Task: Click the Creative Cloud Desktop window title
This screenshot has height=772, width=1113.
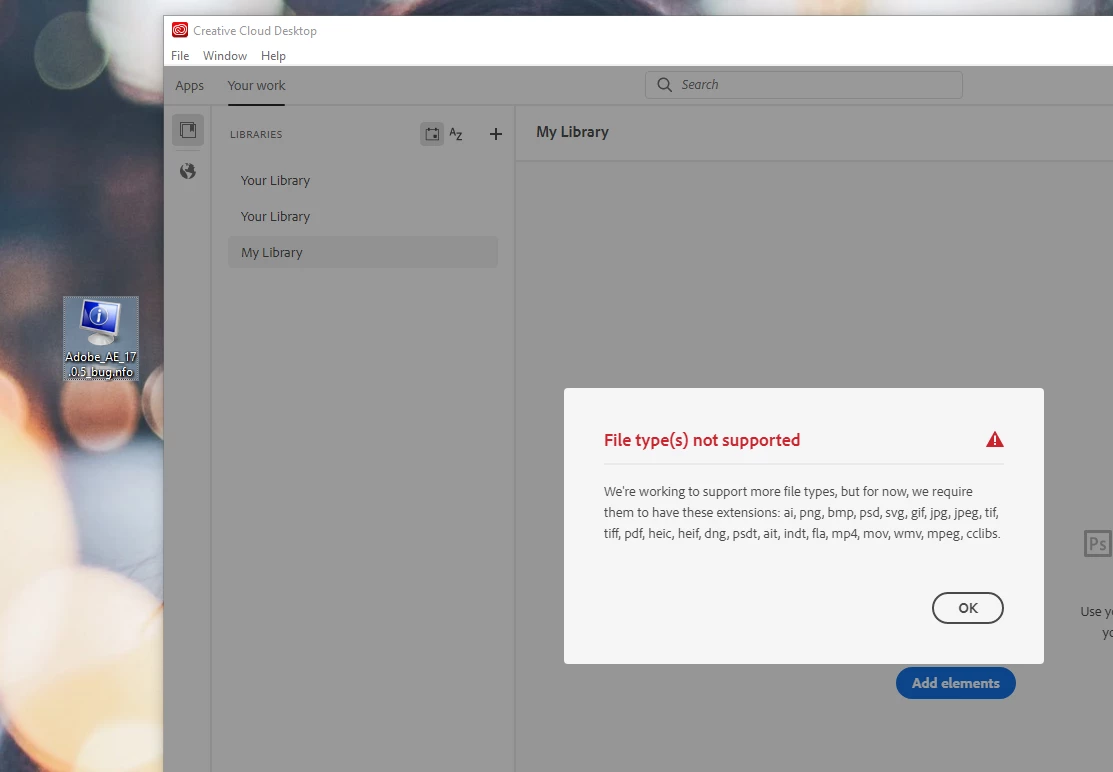Action: (x=255, y=31)
